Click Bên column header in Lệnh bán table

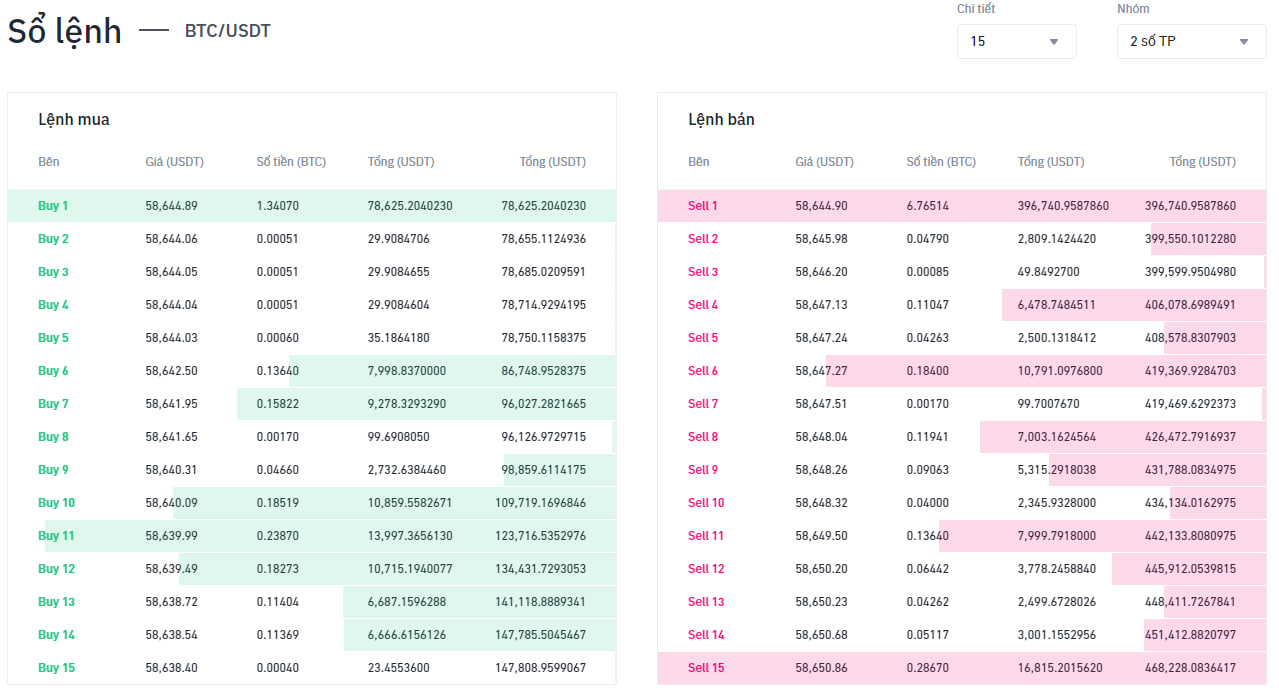(x=698, y=162)
